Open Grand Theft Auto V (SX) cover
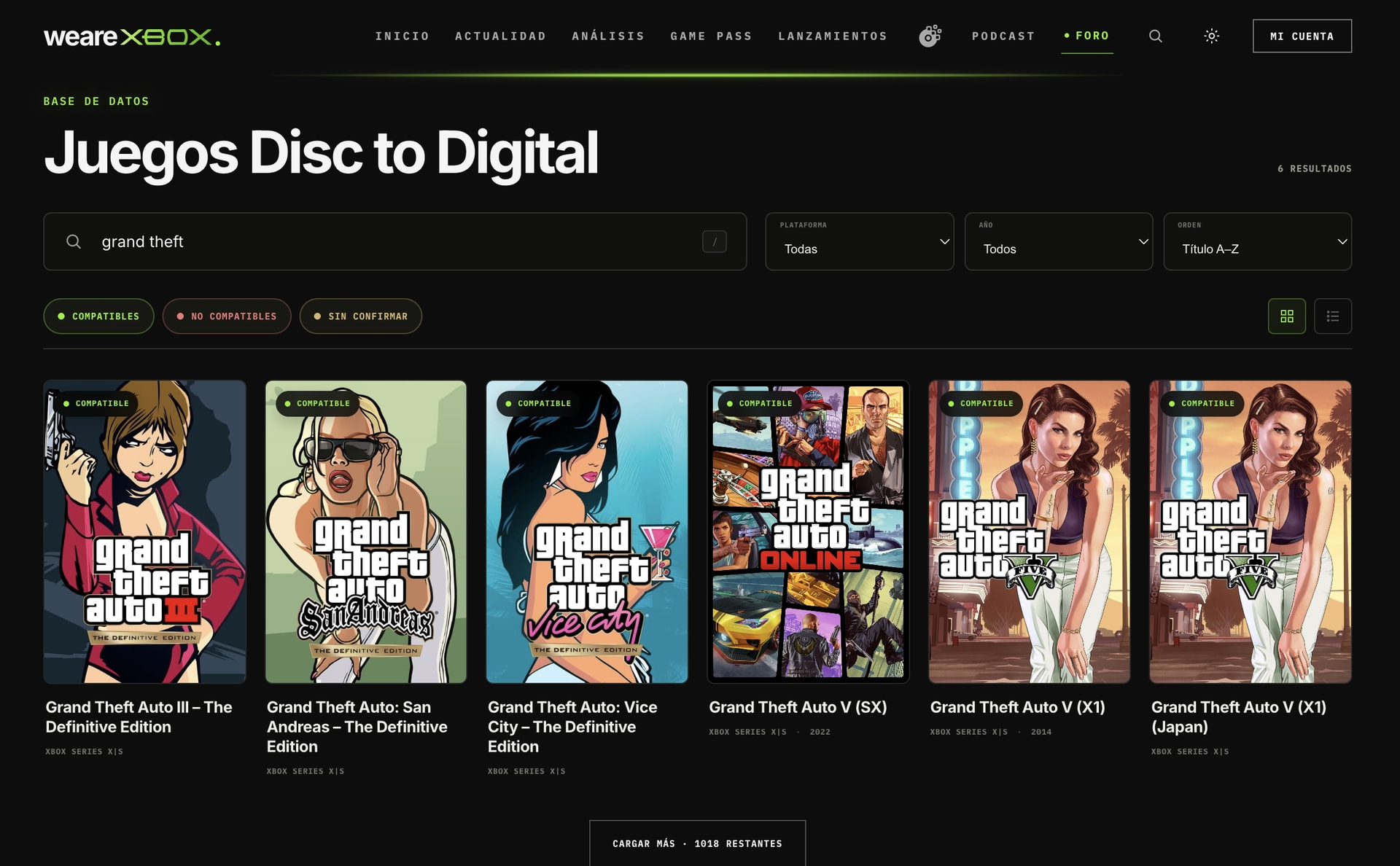 808,531
